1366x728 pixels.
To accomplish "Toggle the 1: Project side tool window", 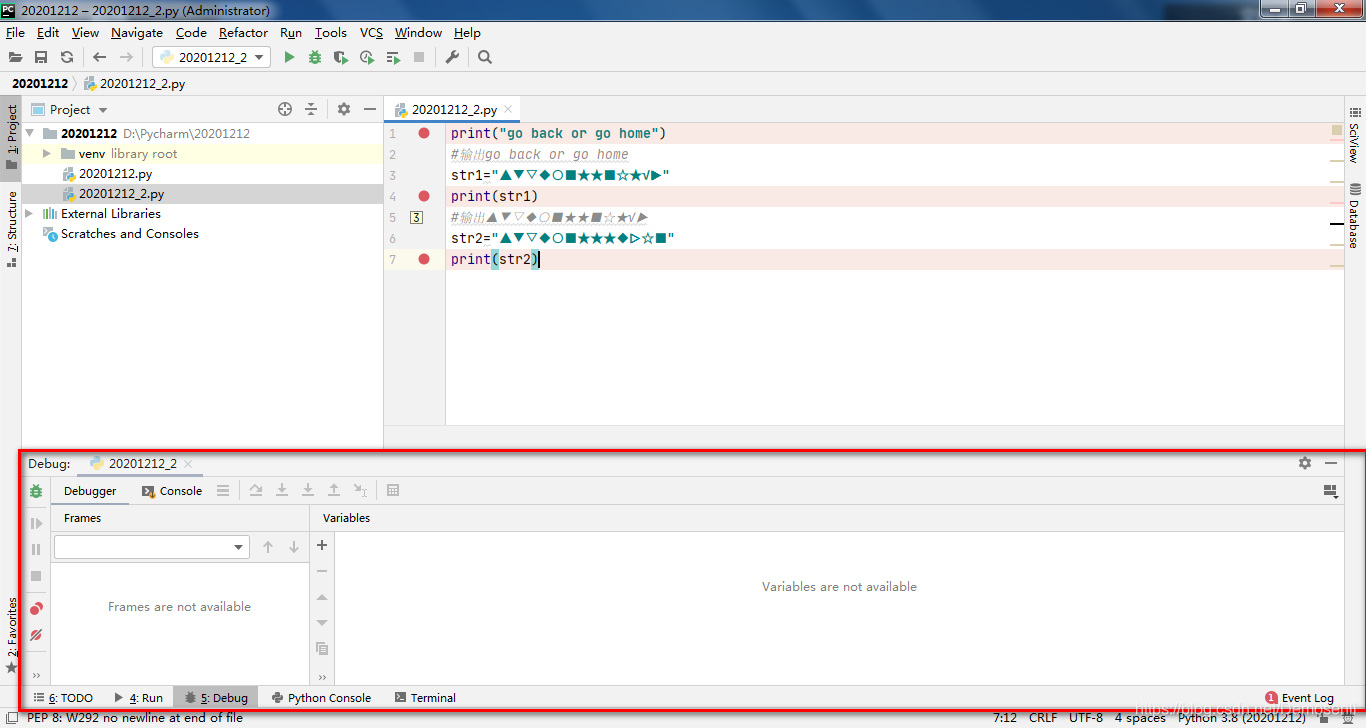I will coord(11,137).
